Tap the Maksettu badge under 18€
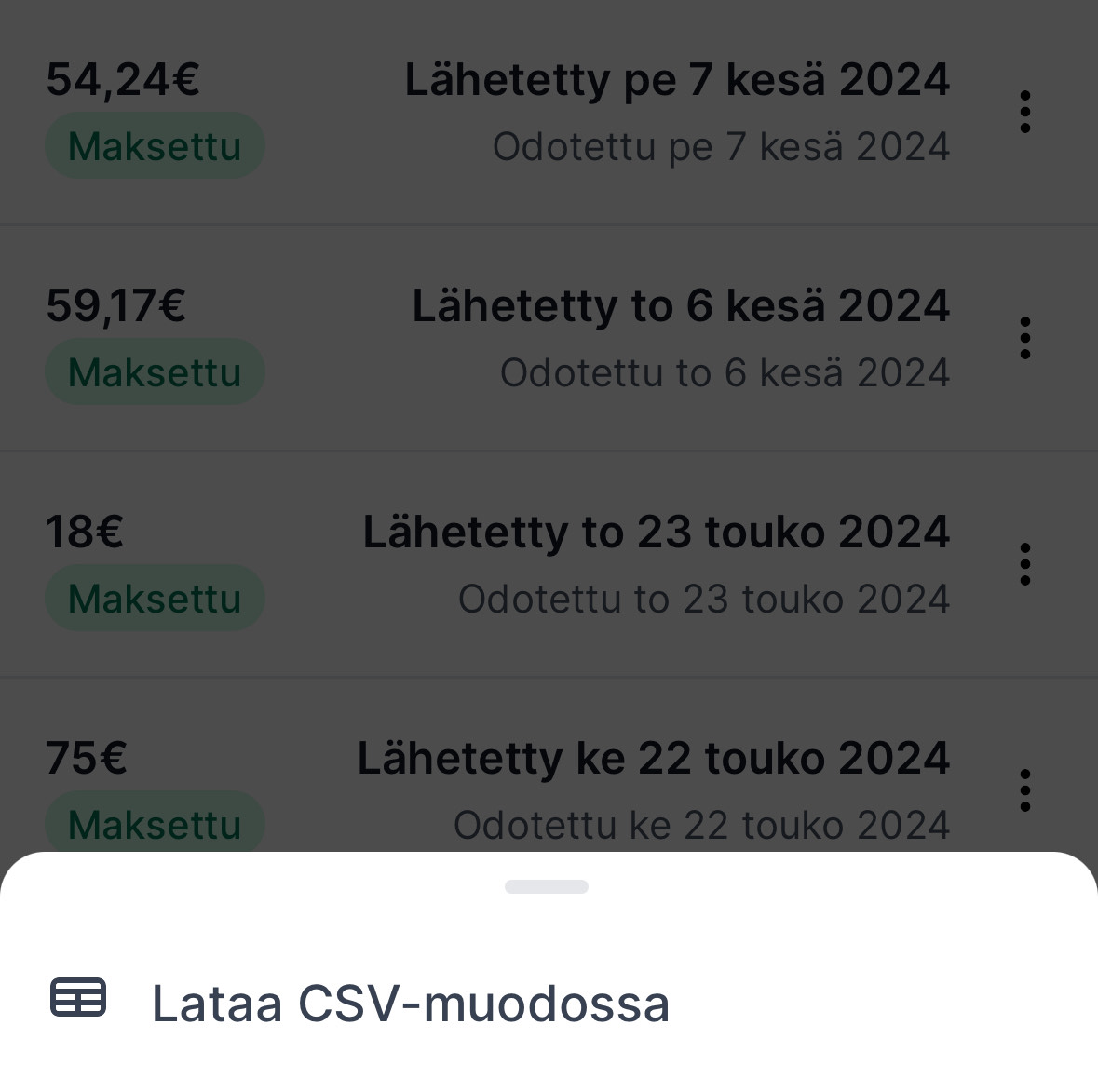The image size is (1098, 1092). (x=155, y=598)
